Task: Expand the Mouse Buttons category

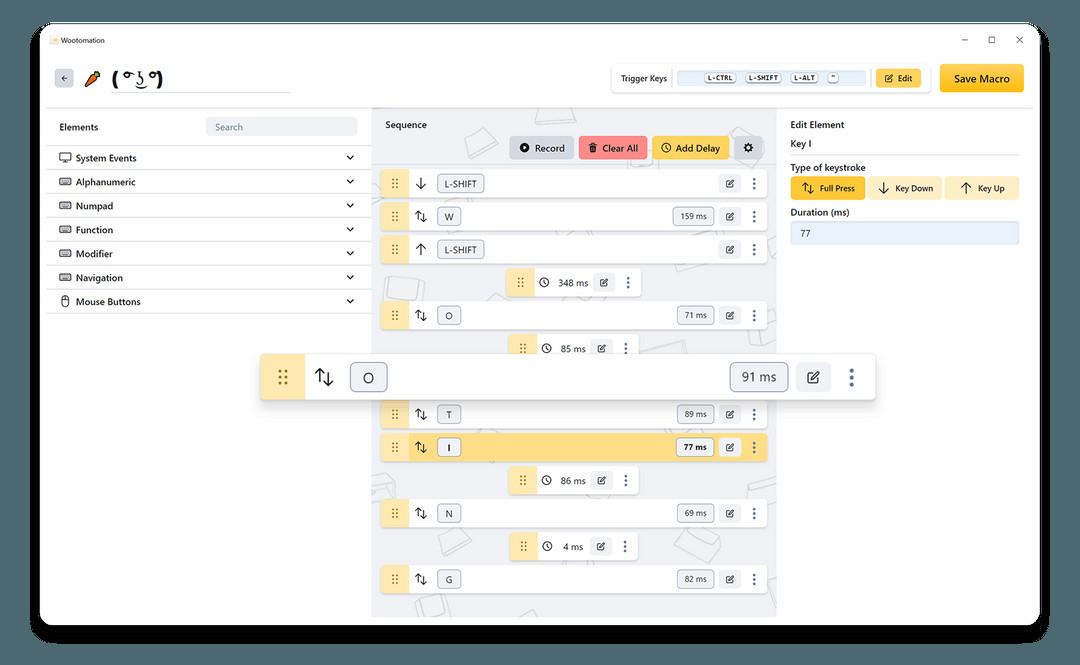Action: [209, 301]
